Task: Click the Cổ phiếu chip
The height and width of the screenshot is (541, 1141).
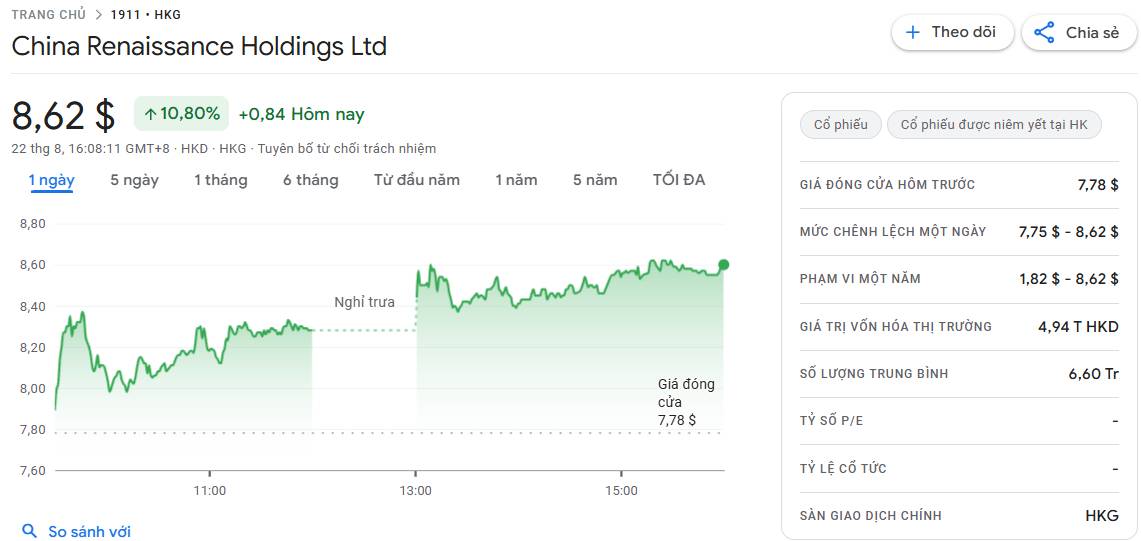Action: [x=840, y=125]
